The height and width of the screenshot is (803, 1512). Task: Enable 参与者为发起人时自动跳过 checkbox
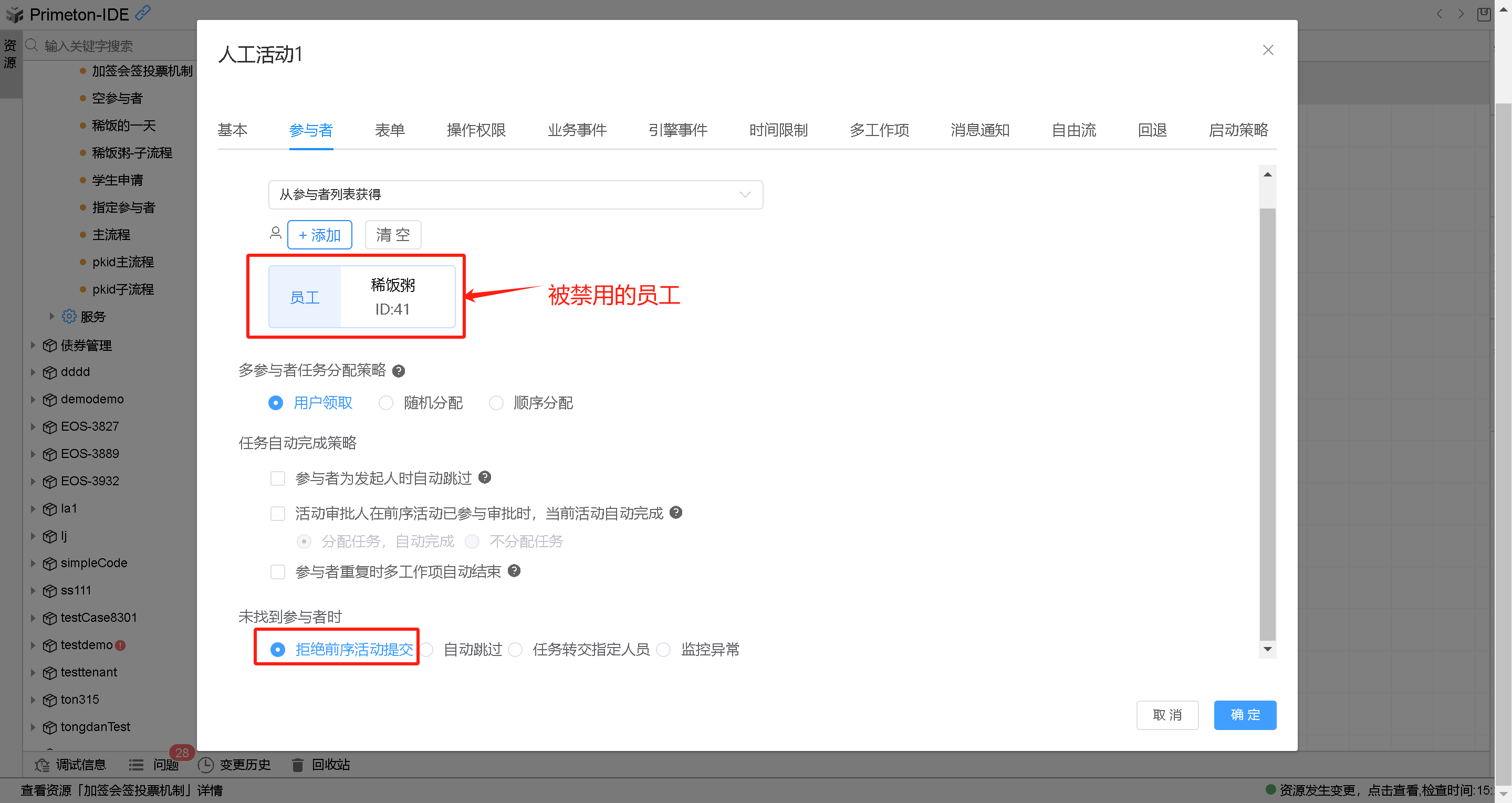pos(278,478)
